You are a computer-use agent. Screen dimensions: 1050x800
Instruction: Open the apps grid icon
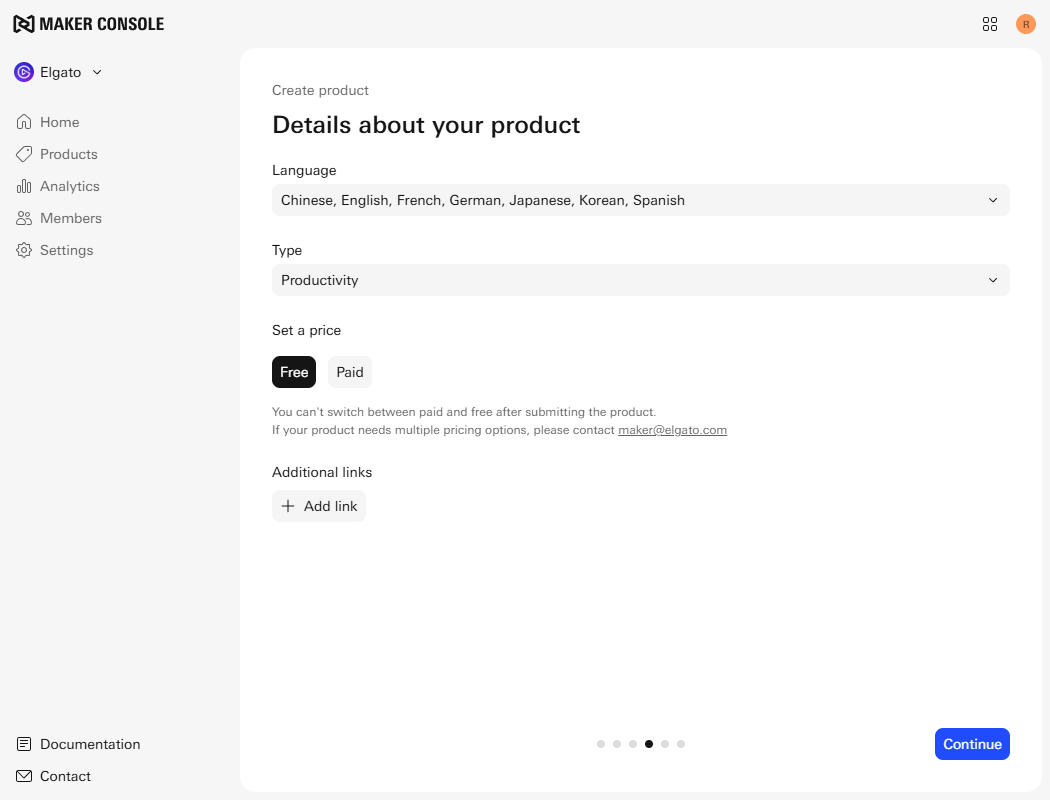click(x=990, y=24)
